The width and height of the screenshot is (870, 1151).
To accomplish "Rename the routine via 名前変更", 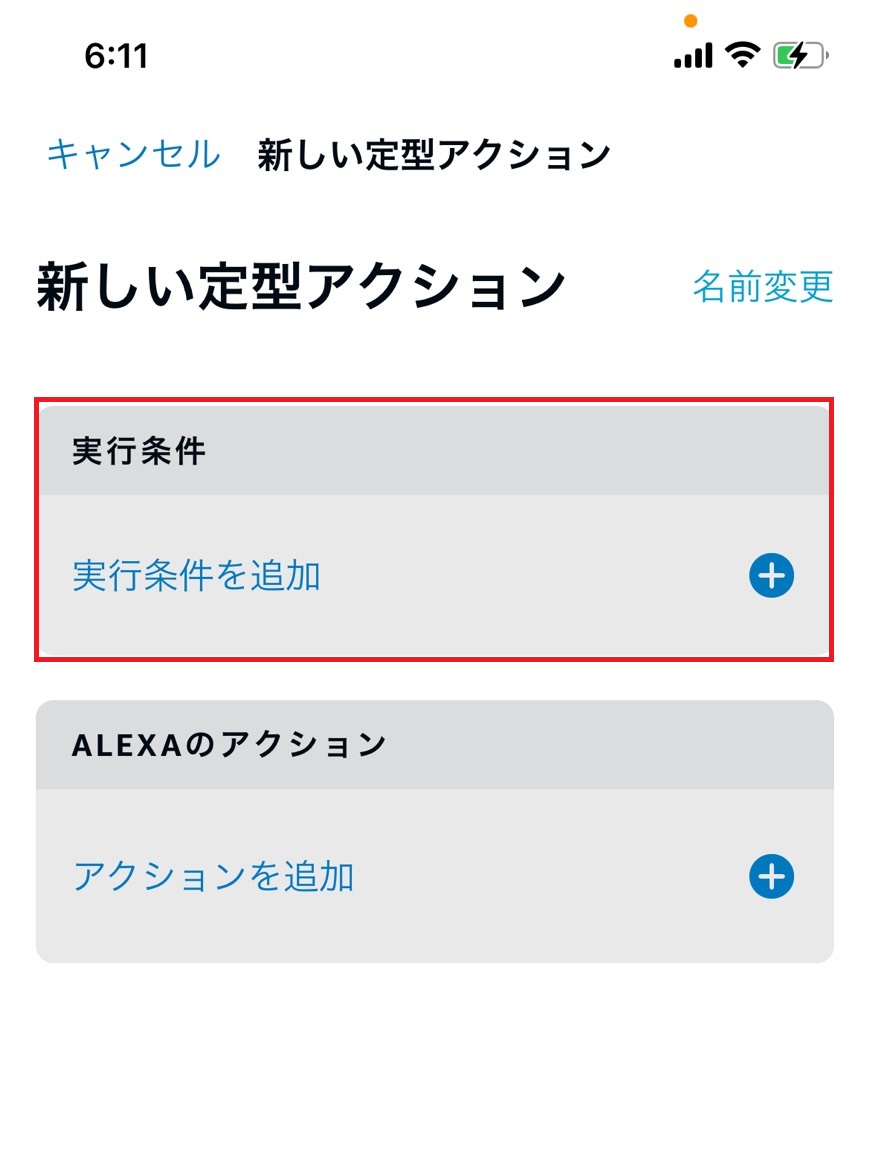I will (763, 287).
